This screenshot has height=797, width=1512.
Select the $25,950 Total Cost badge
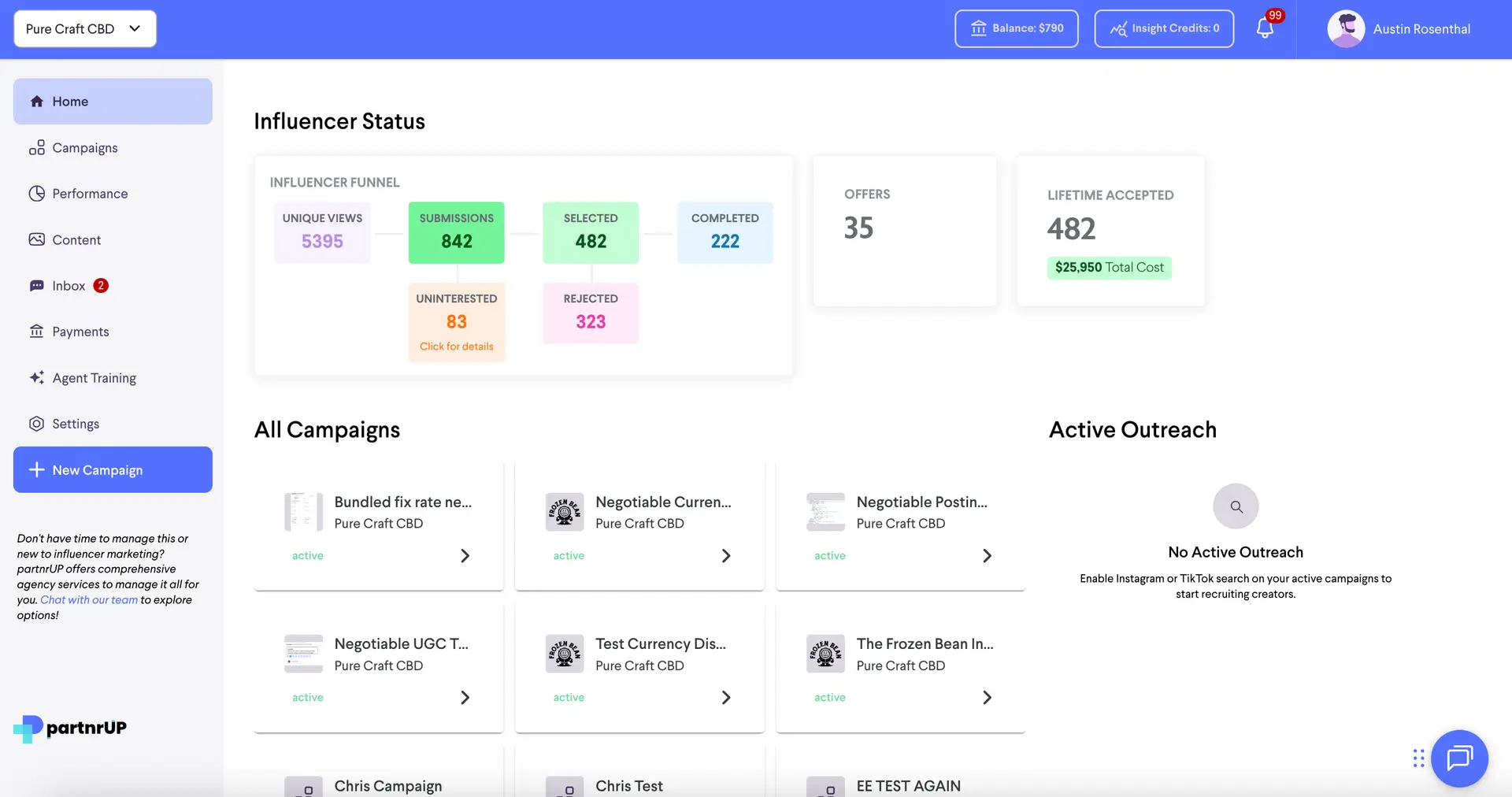pos(1109,267)
